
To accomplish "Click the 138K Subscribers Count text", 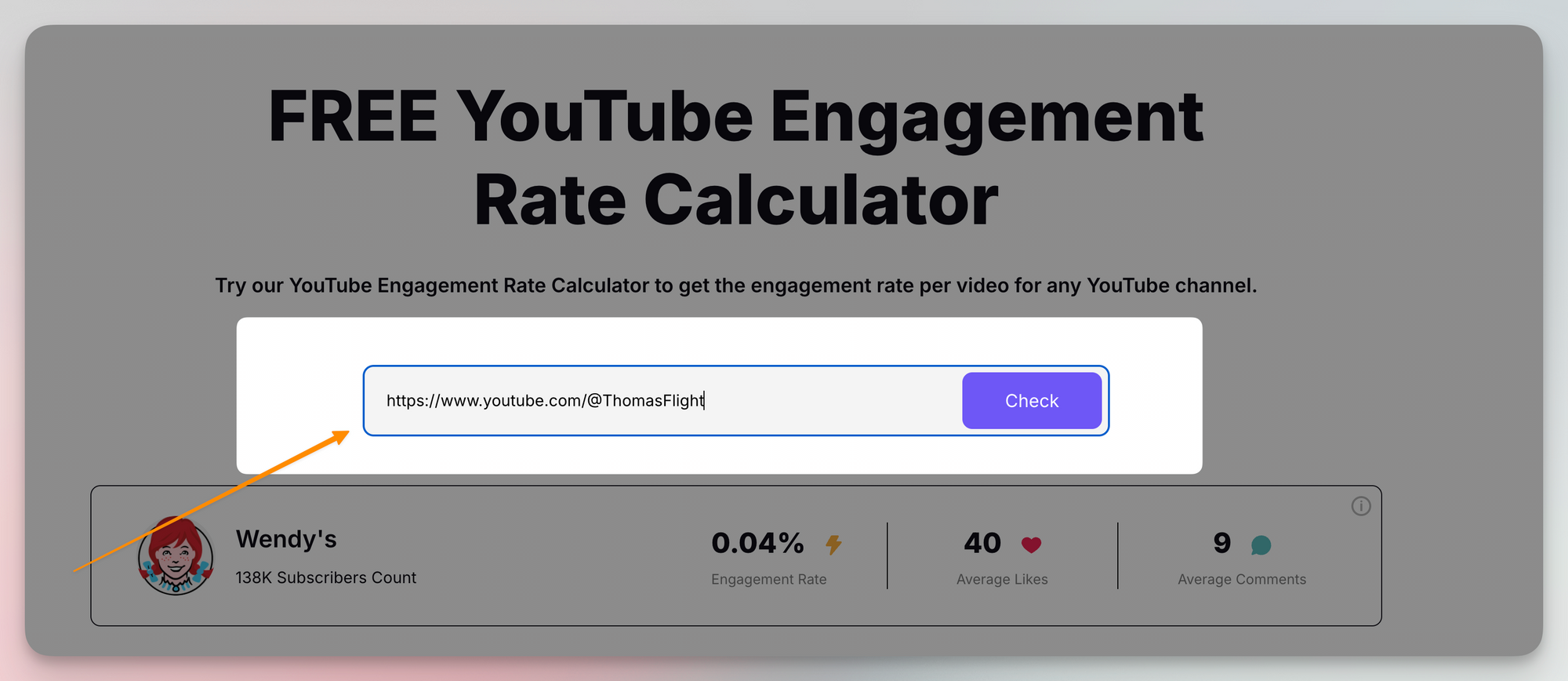I will click(325, 577).
